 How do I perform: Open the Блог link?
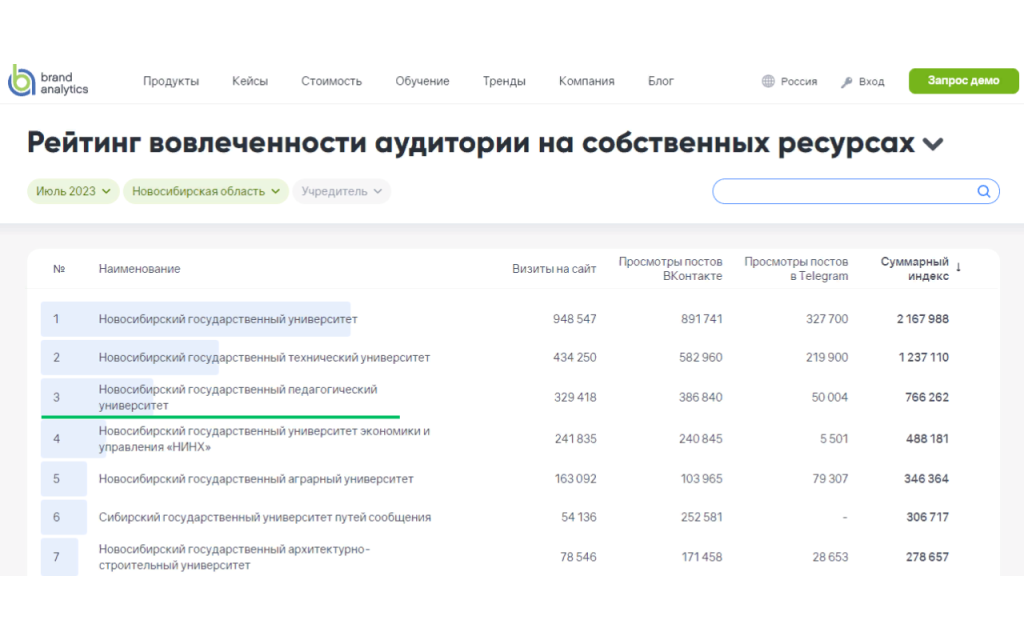point(661,81)
